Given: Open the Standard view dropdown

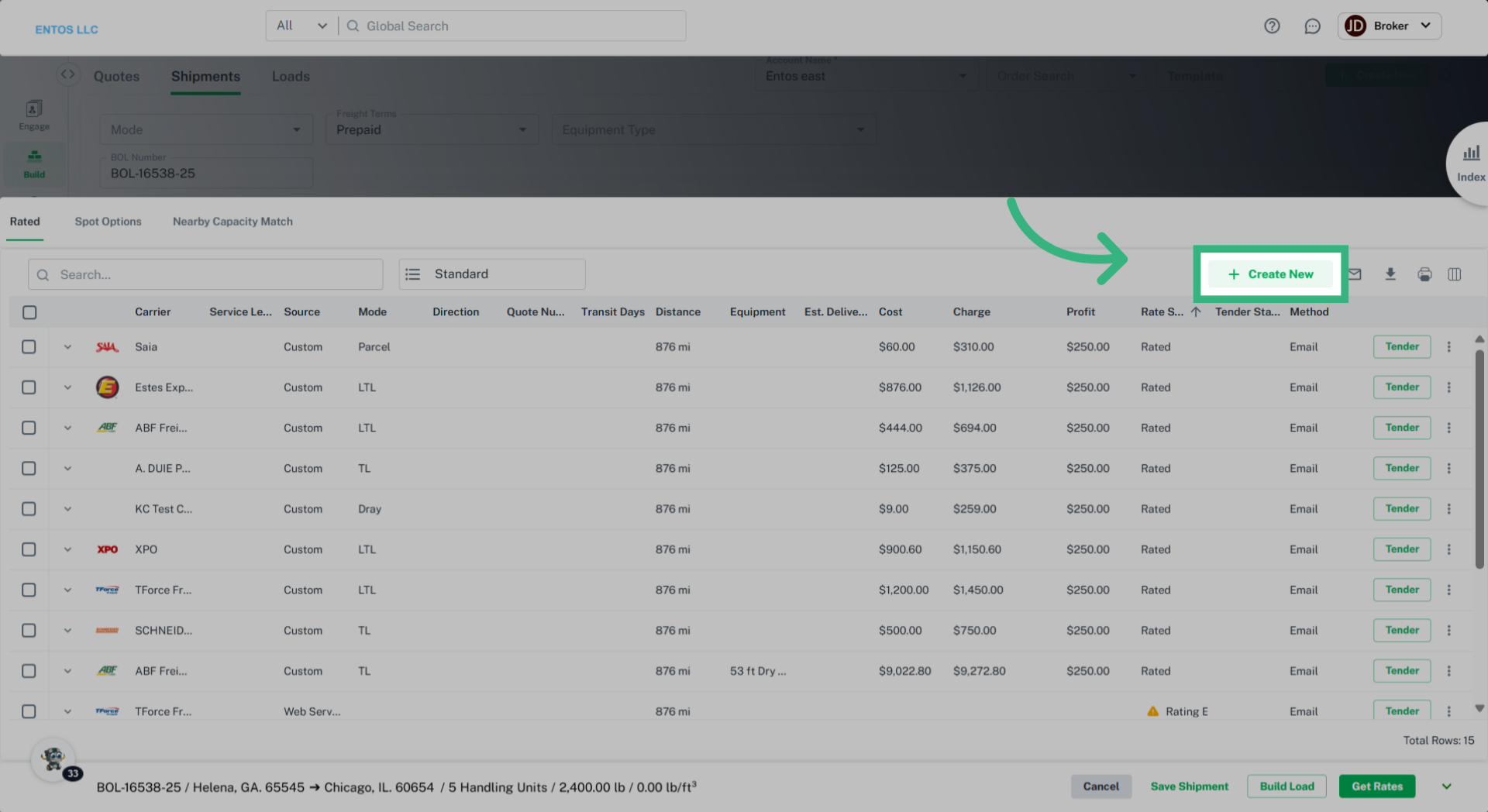Looking at the screenshot, I should (x=491, y=274).
